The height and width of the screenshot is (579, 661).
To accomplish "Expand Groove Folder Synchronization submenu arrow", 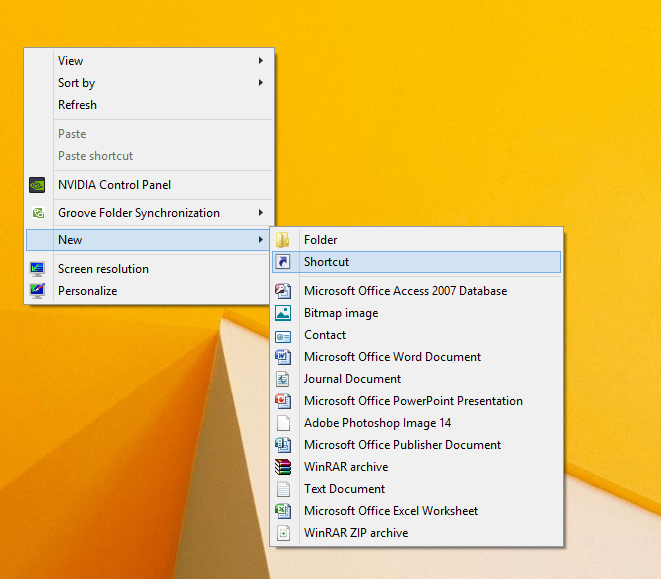I will 261,213.
